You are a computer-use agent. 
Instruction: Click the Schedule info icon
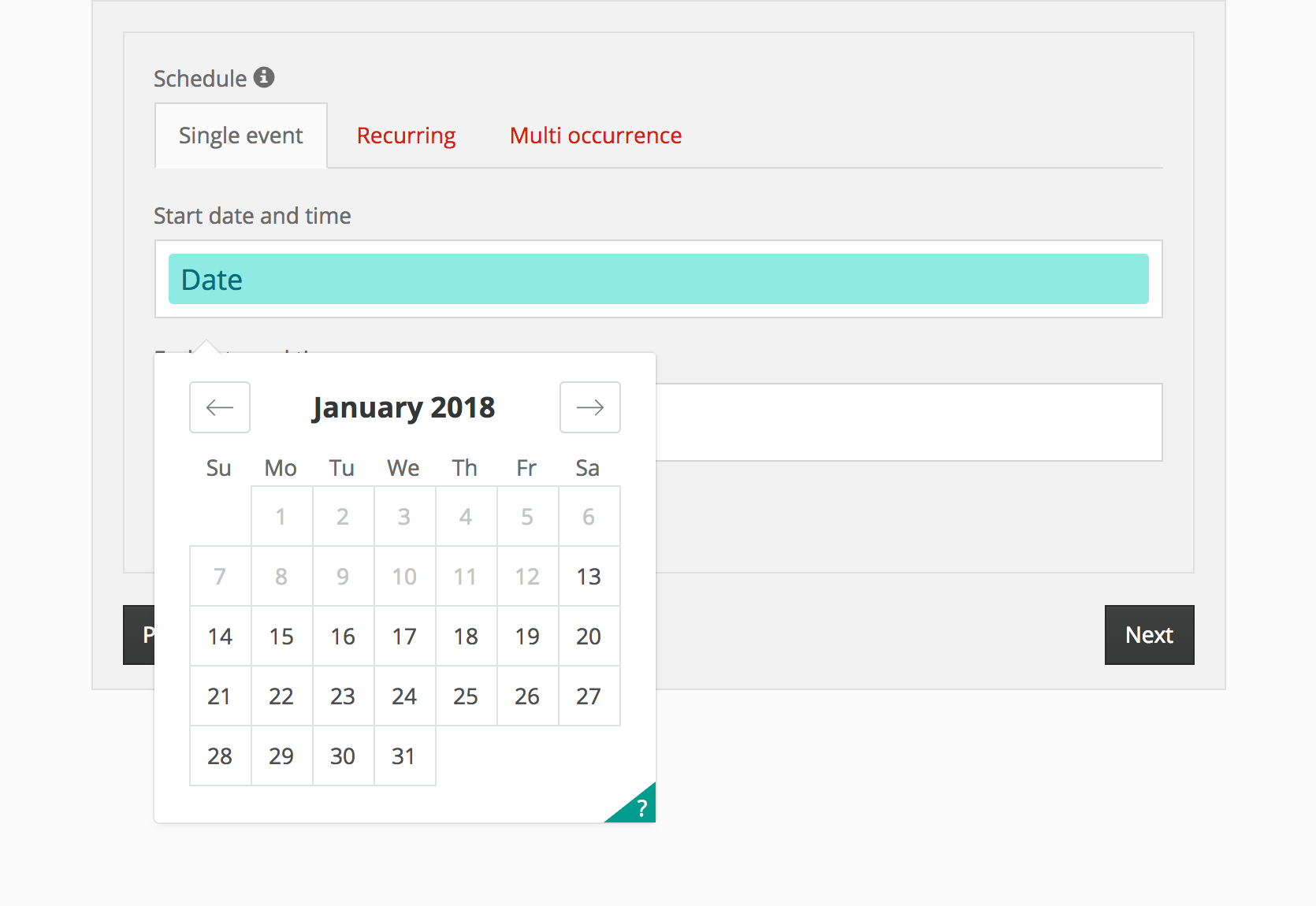tap(264, 77)
